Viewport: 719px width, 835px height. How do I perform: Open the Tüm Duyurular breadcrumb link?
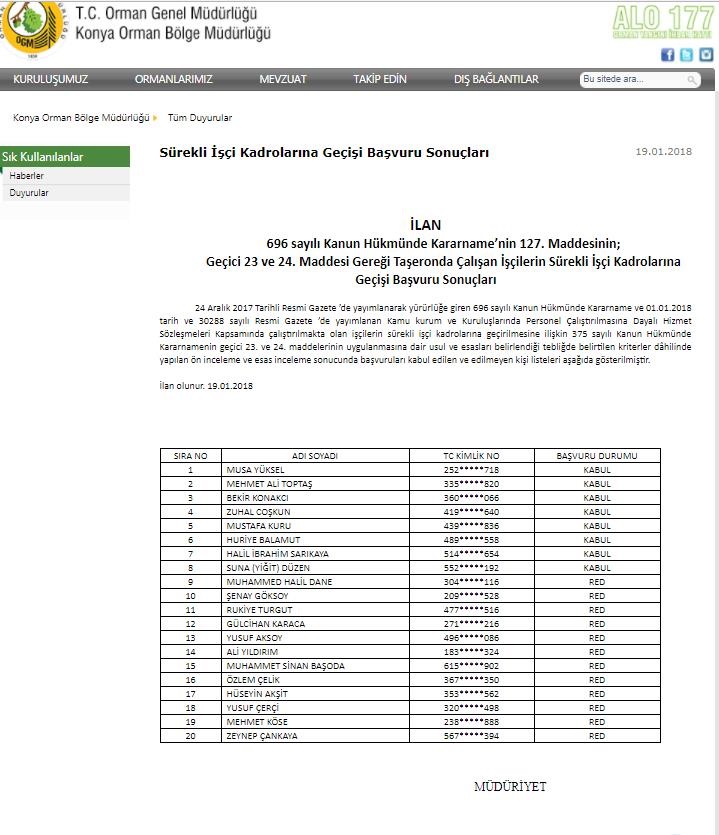(200, 118)
